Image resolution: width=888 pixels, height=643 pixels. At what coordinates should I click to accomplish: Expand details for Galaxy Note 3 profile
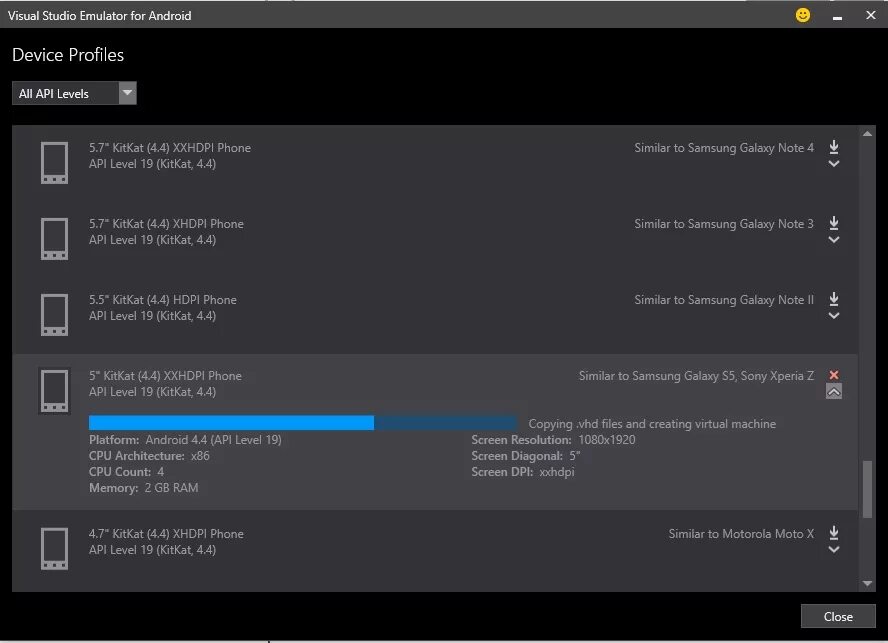point(834,240)
